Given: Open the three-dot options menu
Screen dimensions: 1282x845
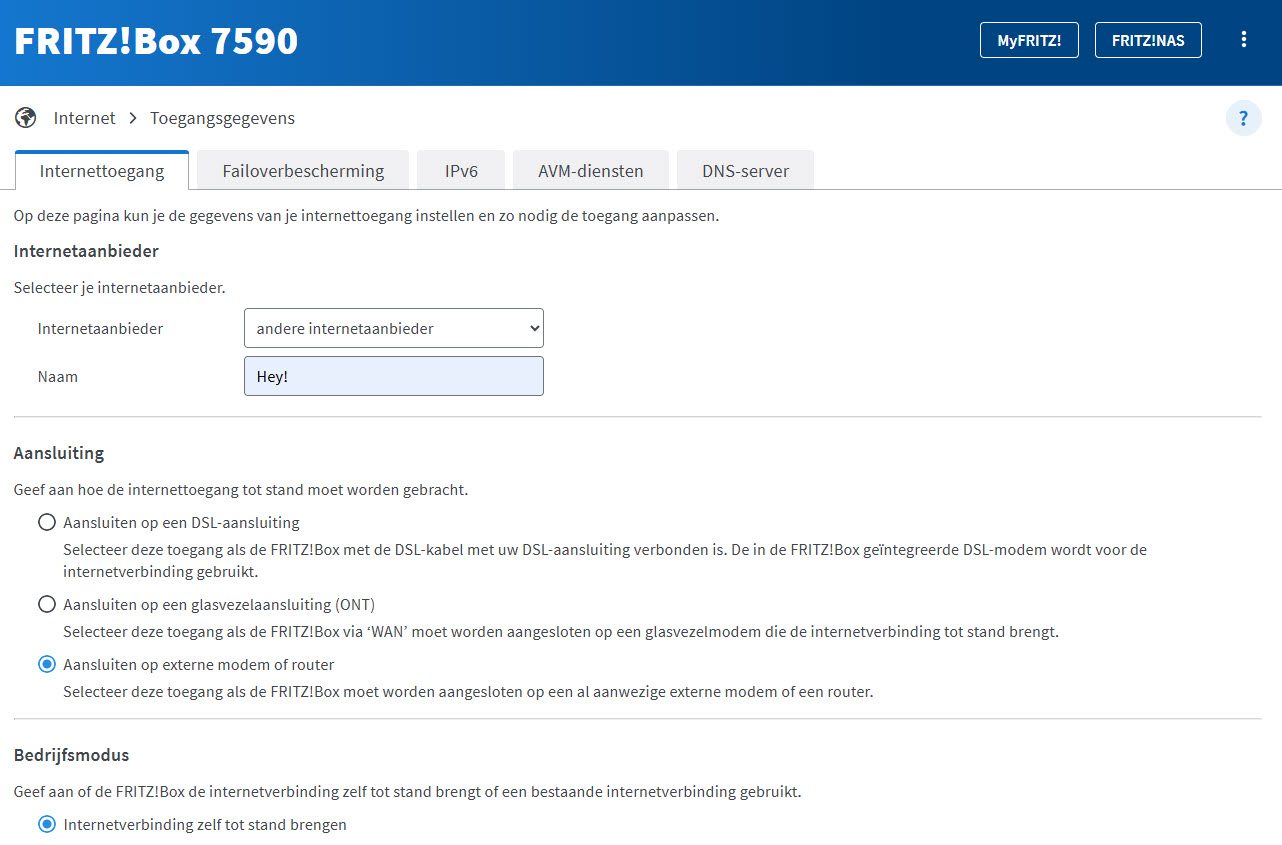Looking at the screenshot, I should (1244, 40).
